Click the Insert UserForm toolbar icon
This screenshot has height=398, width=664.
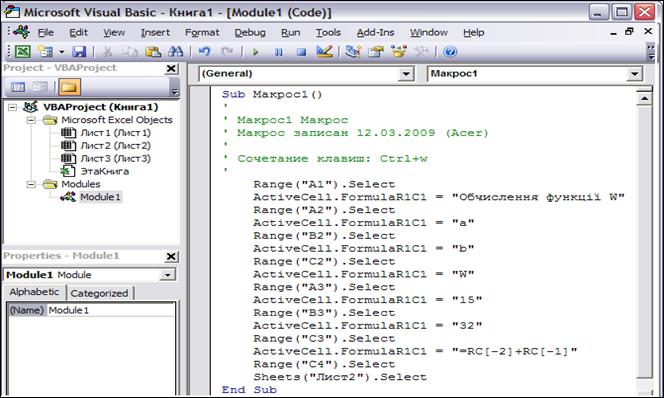pyautogui.click(x=45, y=52)
